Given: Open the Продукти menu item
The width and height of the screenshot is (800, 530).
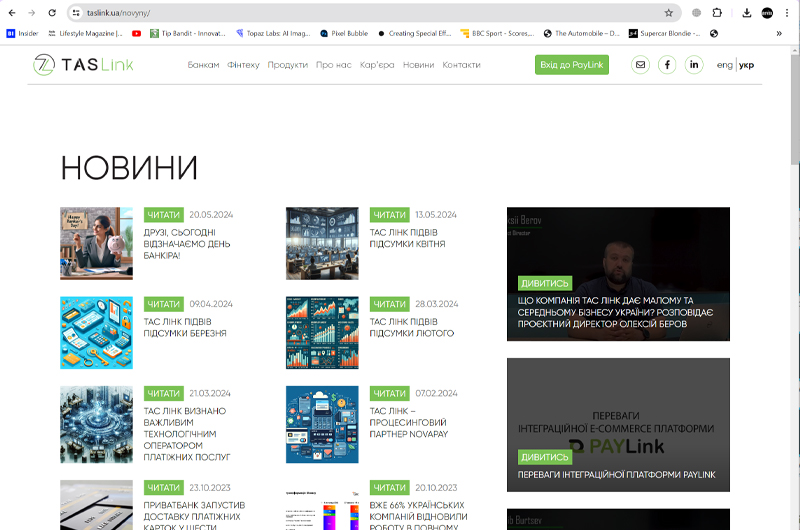Looking at the screenshot, I should tap(288, 65).
